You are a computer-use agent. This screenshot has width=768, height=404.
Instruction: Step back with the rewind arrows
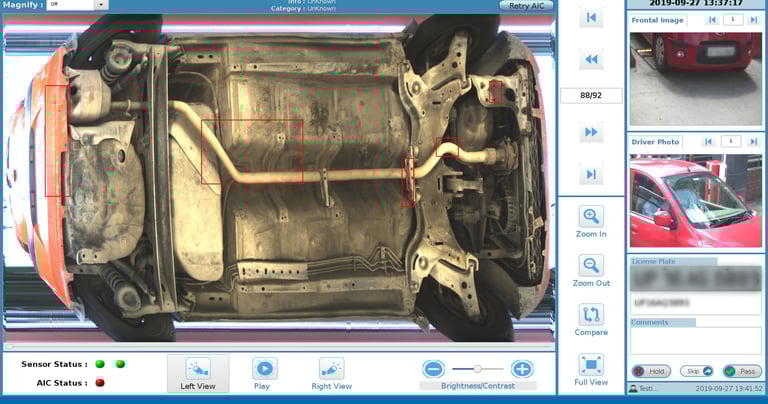pos(591,60)
